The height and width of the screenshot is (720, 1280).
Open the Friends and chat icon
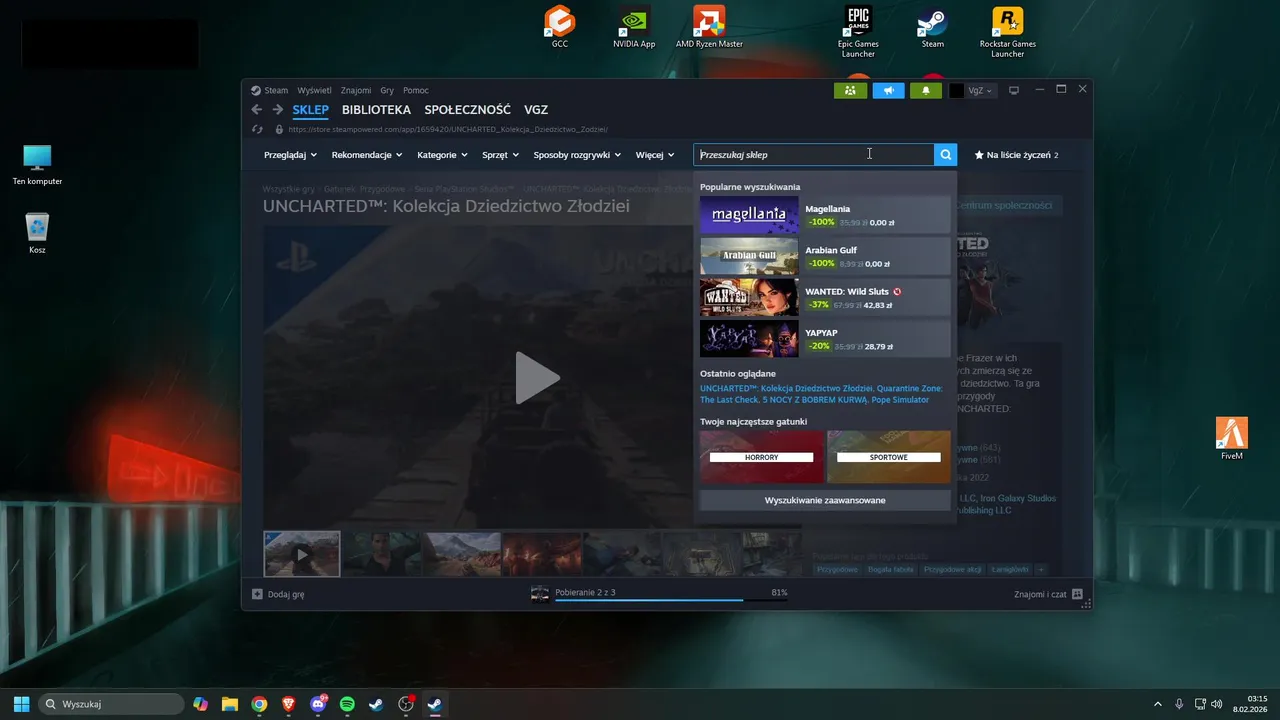[x=1077, y=594]
